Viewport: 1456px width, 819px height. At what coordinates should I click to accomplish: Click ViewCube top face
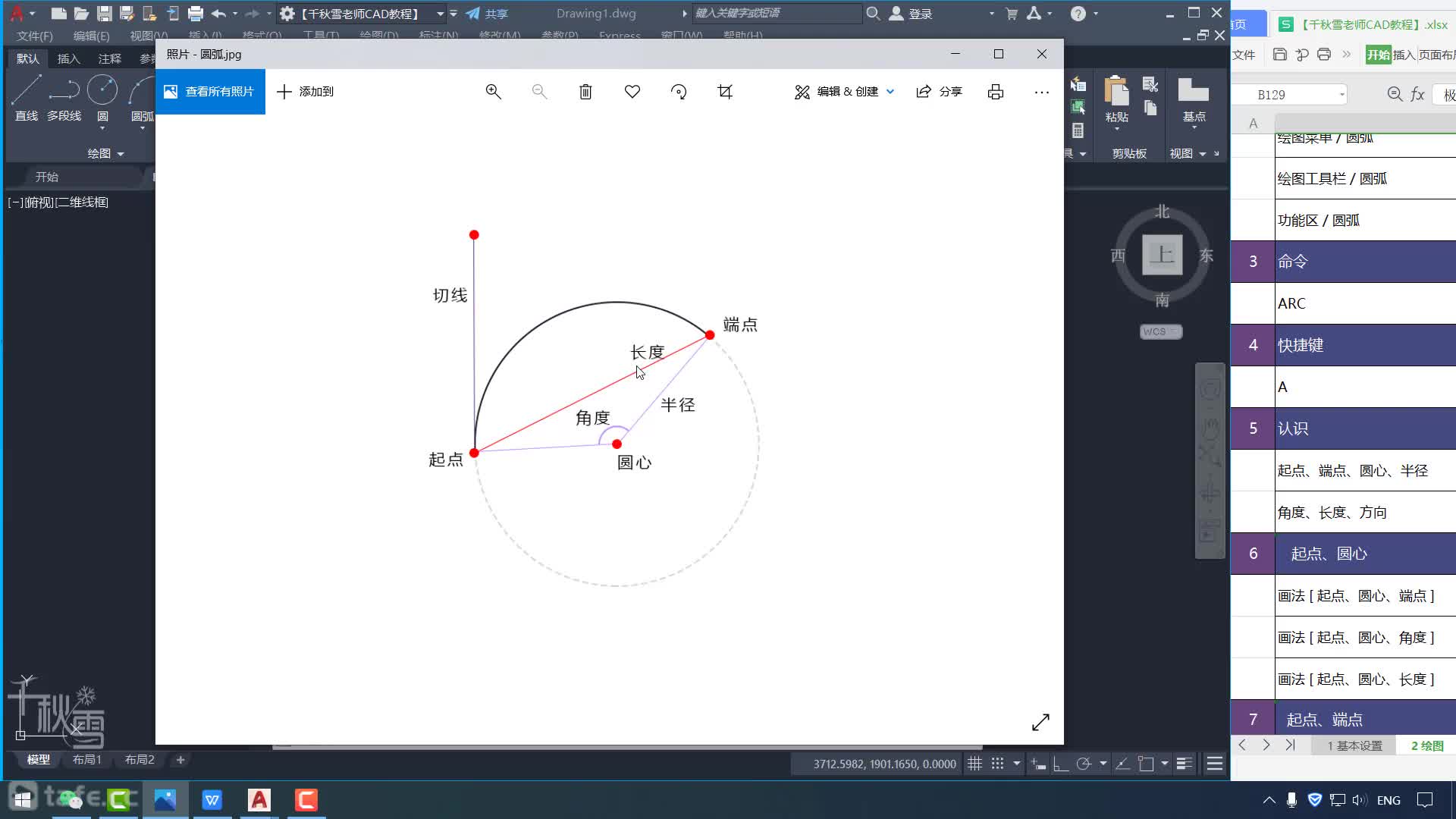[x=1162, y=255]
